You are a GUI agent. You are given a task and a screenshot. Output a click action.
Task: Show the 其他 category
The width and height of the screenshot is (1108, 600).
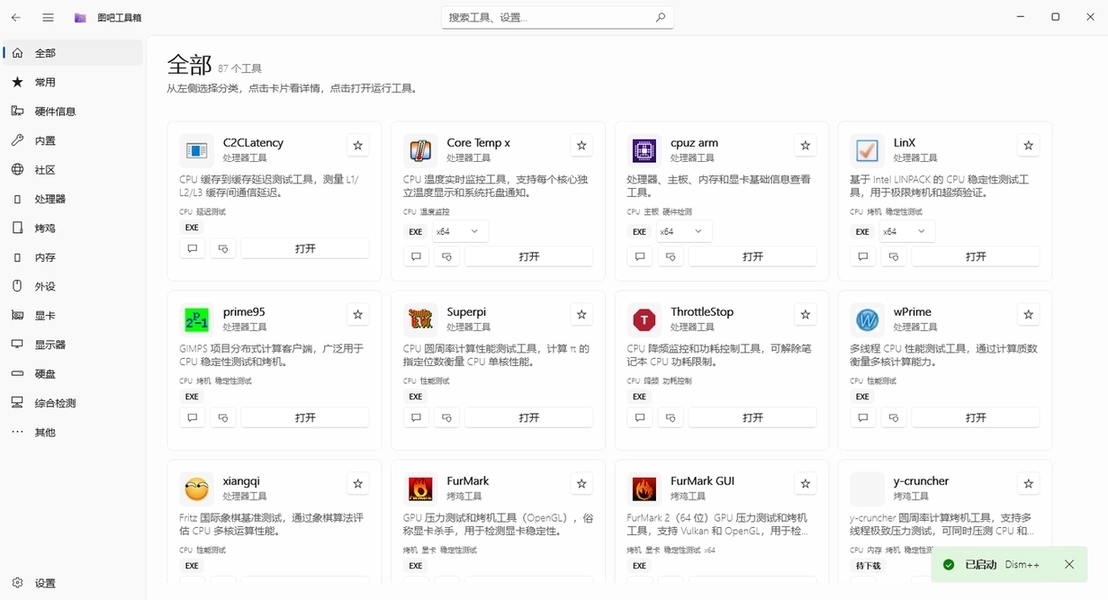pos(73,433)
